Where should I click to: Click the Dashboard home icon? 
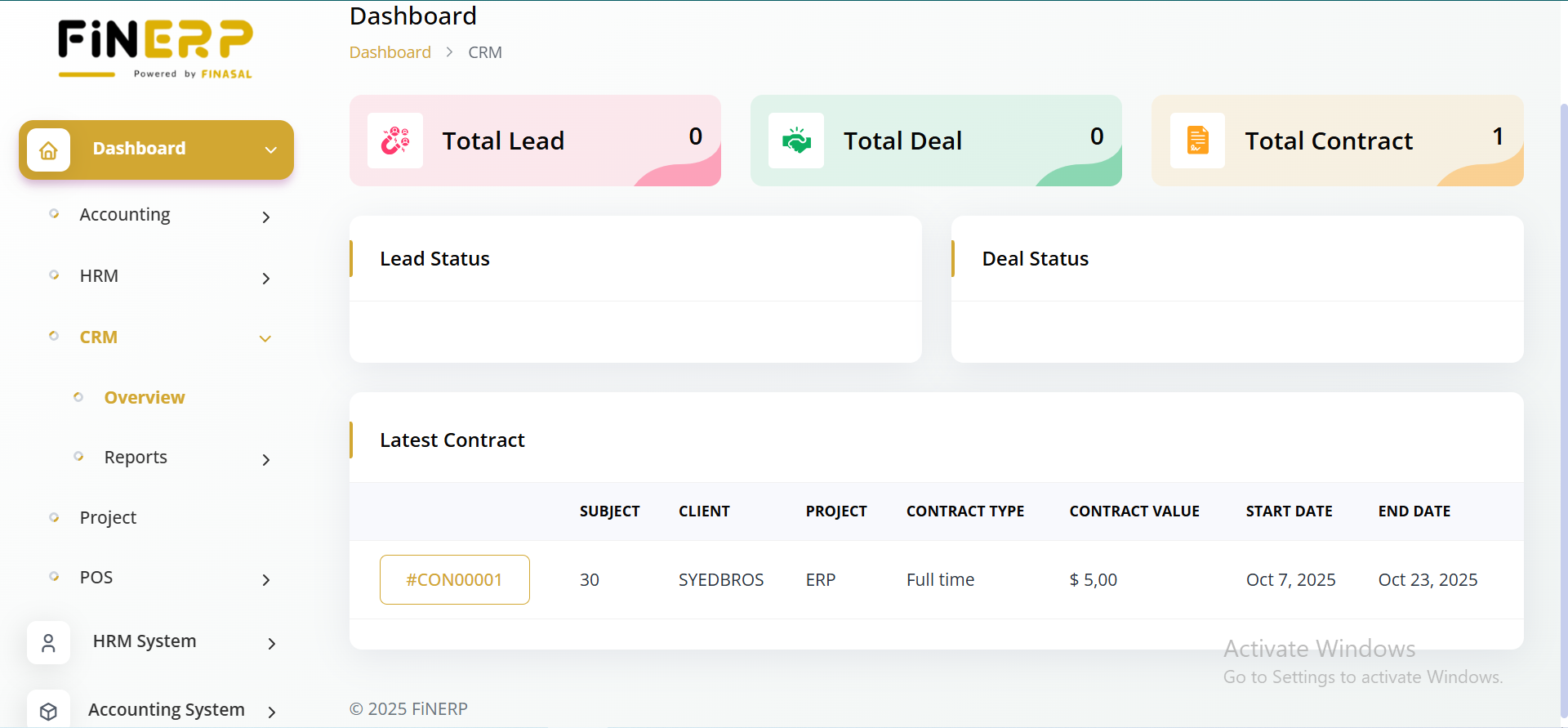(x=48, y=150)
